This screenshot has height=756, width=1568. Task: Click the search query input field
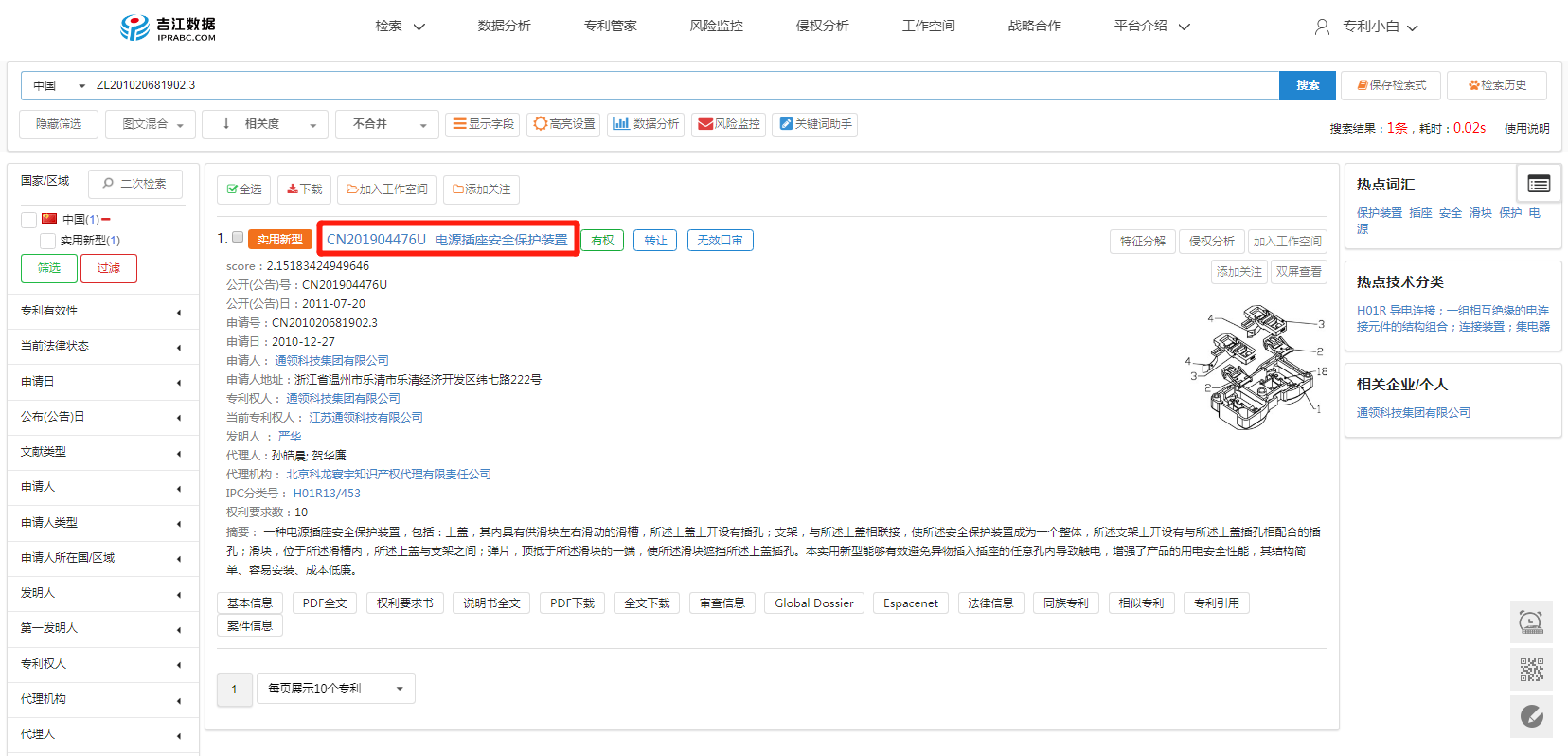(x=684, y=85)
